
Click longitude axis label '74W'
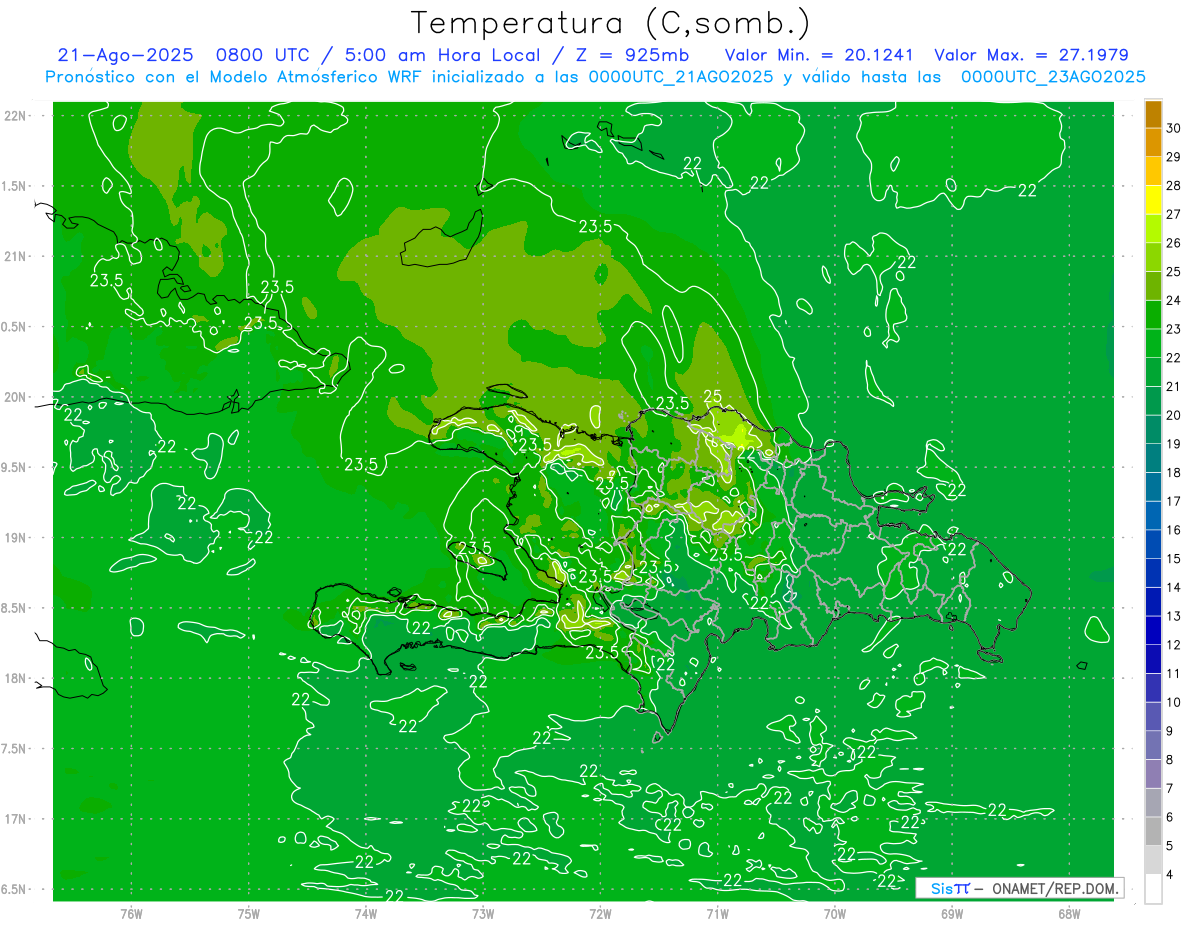[x=366, y=913]
